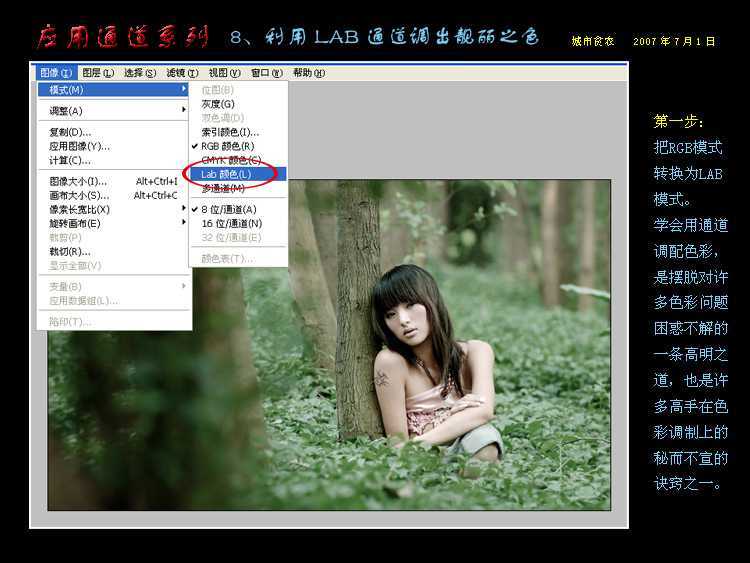Select 索引颜色(I)... mode

coord(238,132)
